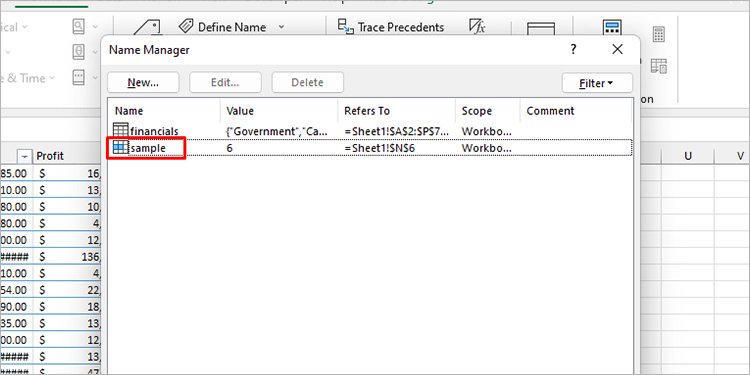Select the sample name row

pyautogui.click(x=370, y=148)
